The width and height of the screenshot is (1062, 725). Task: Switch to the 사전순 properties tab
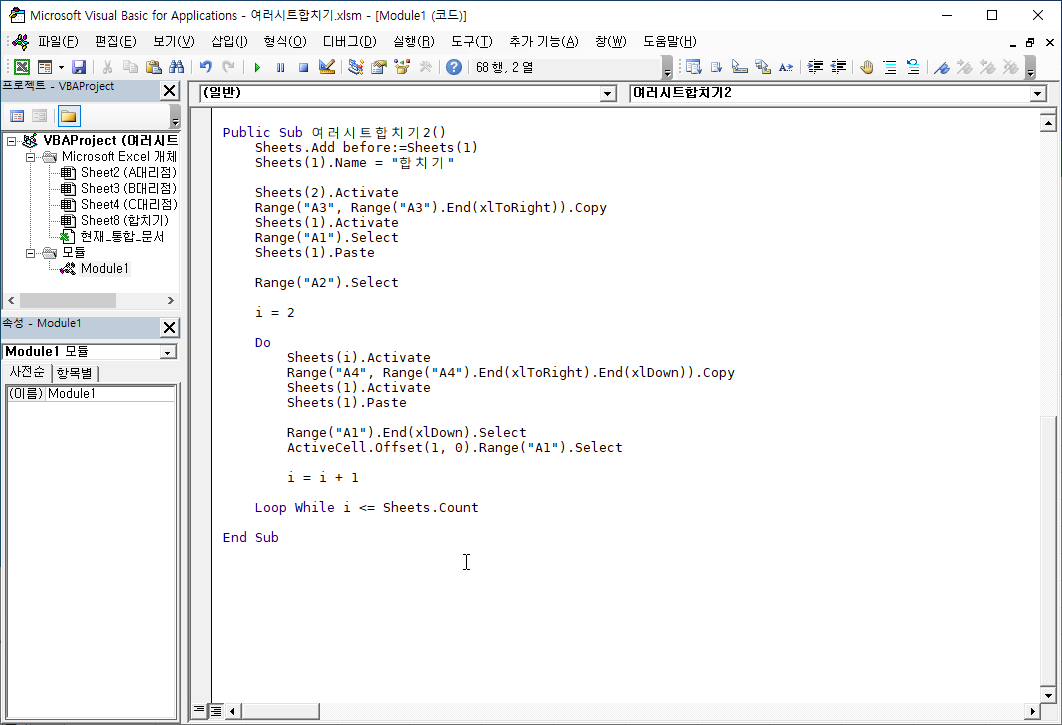pos(27,372)
